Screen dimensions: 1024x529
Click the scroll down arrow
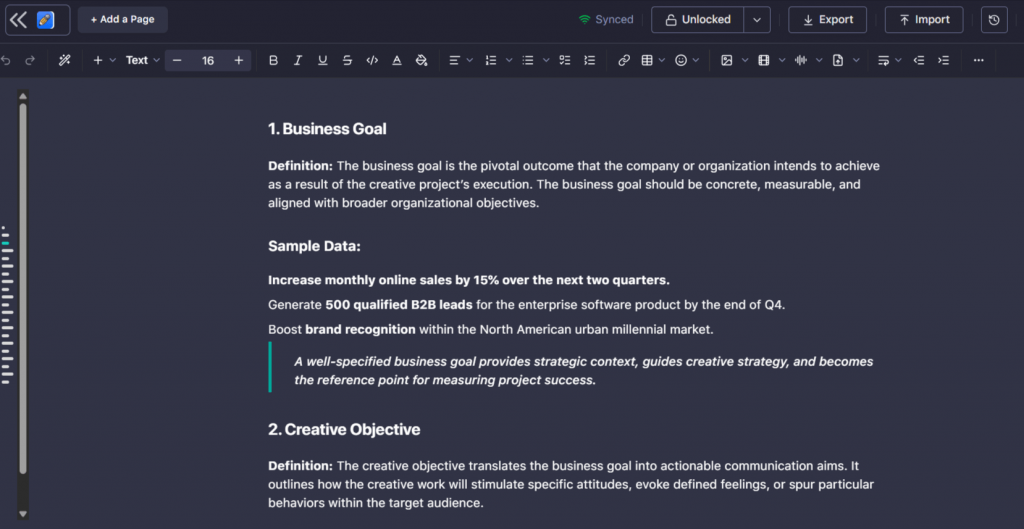[x=23, y=514]
